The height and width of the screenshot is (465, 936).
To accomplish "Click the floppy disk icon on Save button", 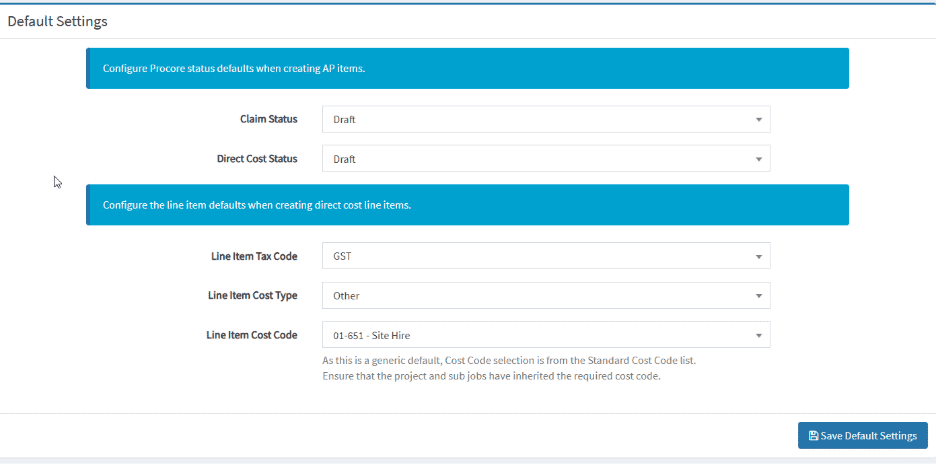I will (x=813, y=436).
